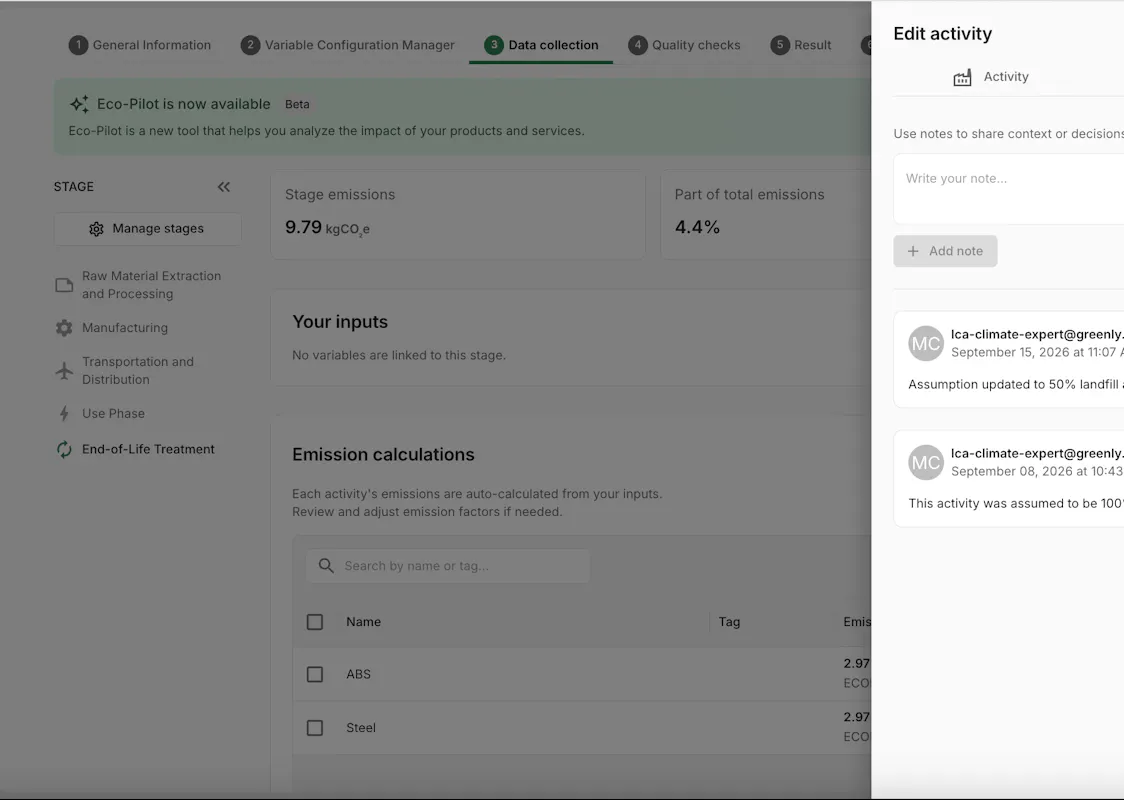Screen dimensions: 1124x800
Task: Click the Steel activity name
Action: pyautogui.click(x=361, y=728)
